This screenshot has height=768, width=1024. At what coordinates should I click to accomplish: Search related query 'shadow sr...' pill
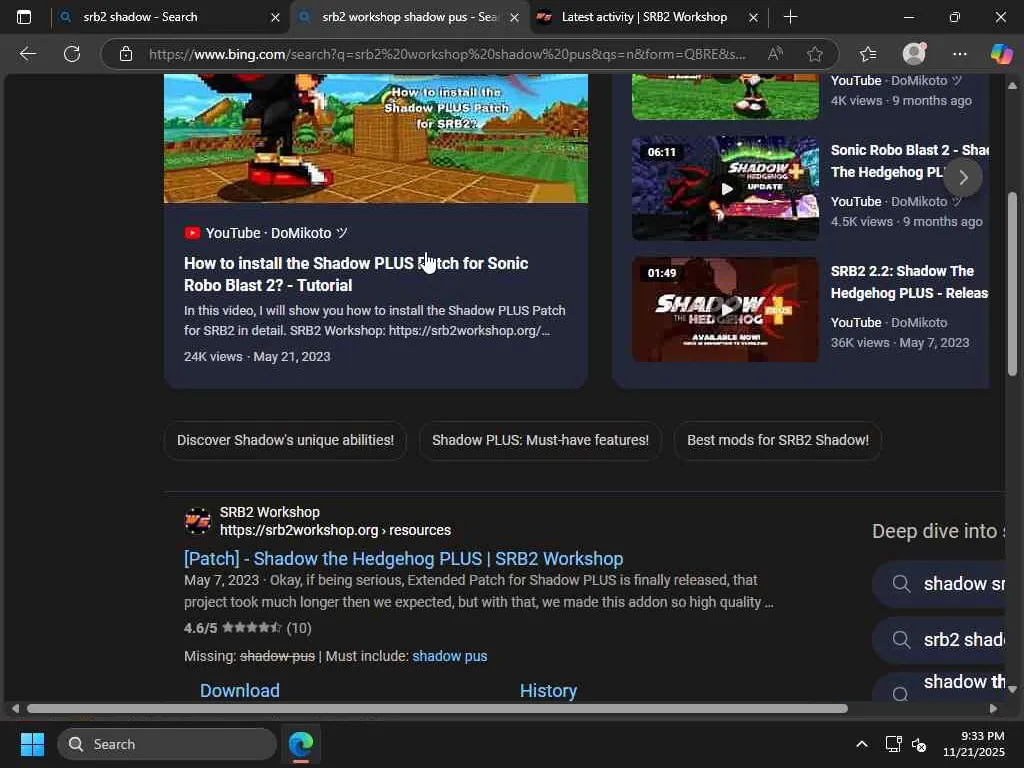coord(940,584)
